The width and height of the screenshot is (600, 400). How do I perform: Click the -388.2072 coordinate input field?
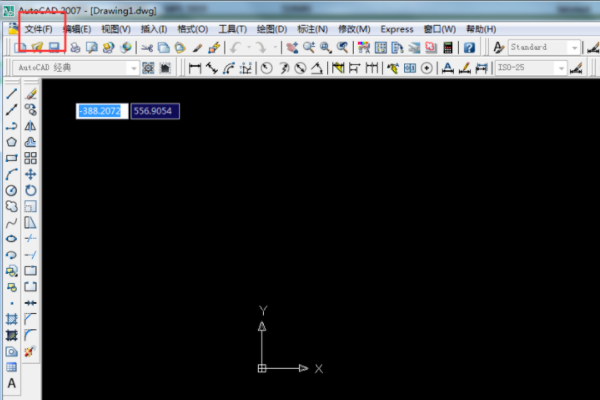pos(102,111)
